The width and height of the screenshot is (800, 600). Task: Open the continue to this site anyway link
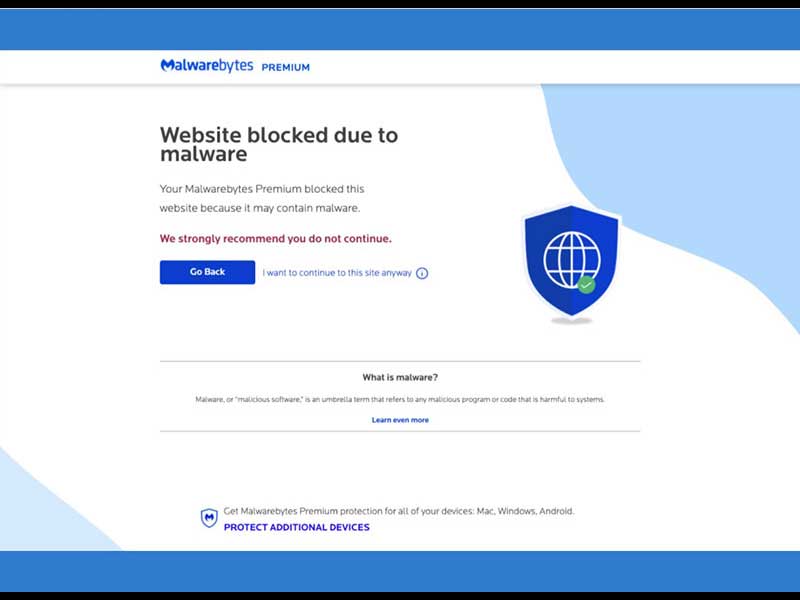(x=337, y=273)
